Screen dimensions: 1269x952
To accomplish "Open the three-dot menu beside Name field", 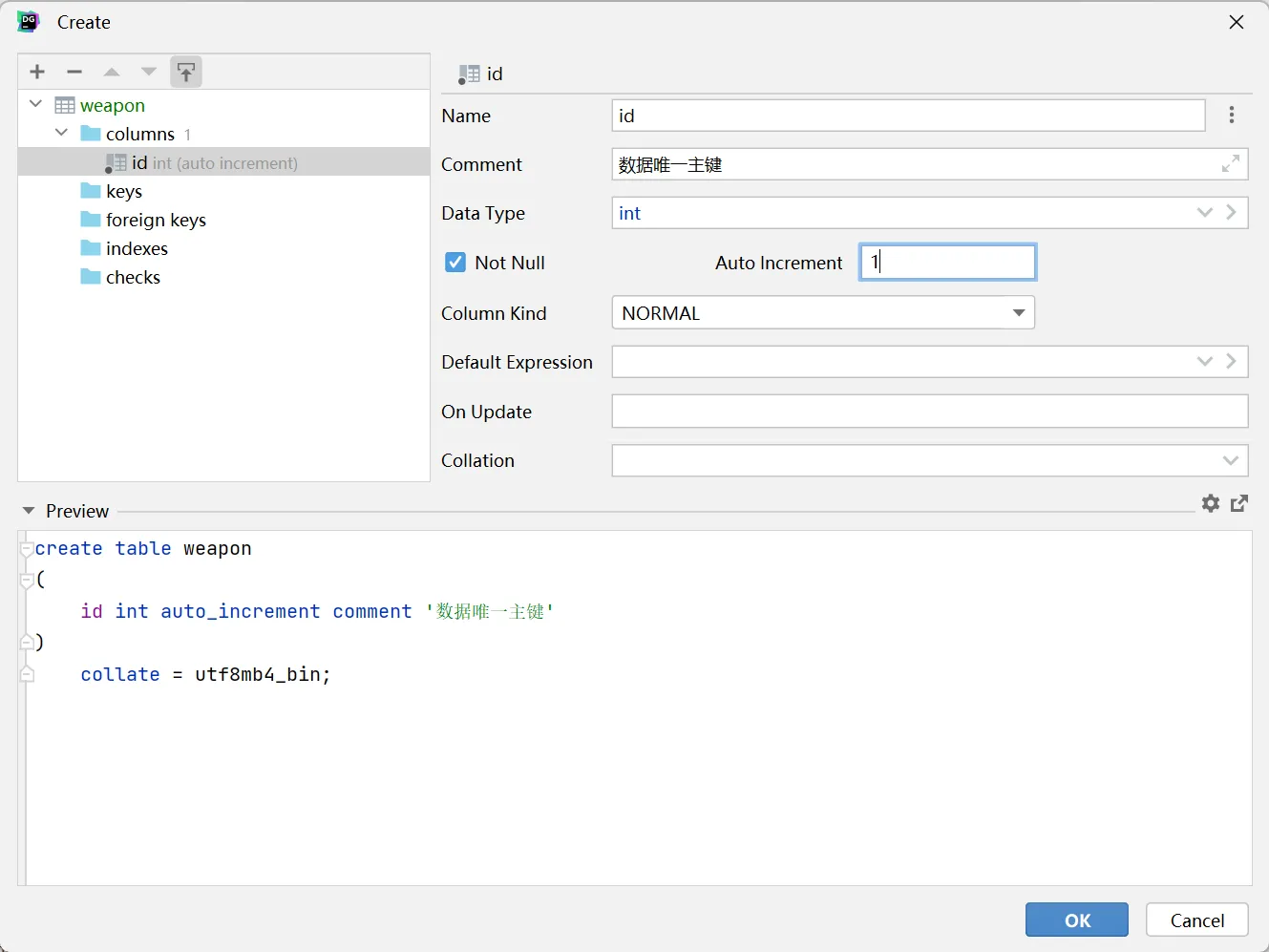I will click(1232, 116).
